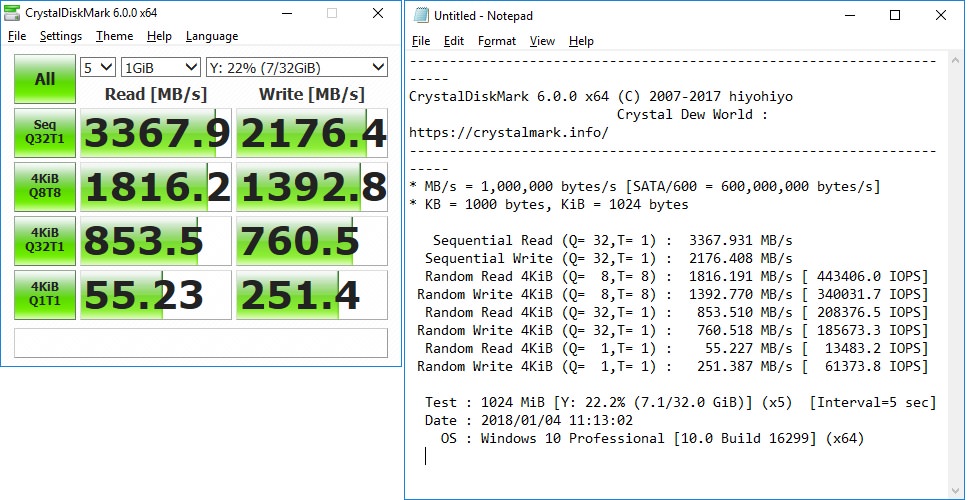
Task: Open CrystalDiskMark Theme menu
Action: (x=114, y=36)
